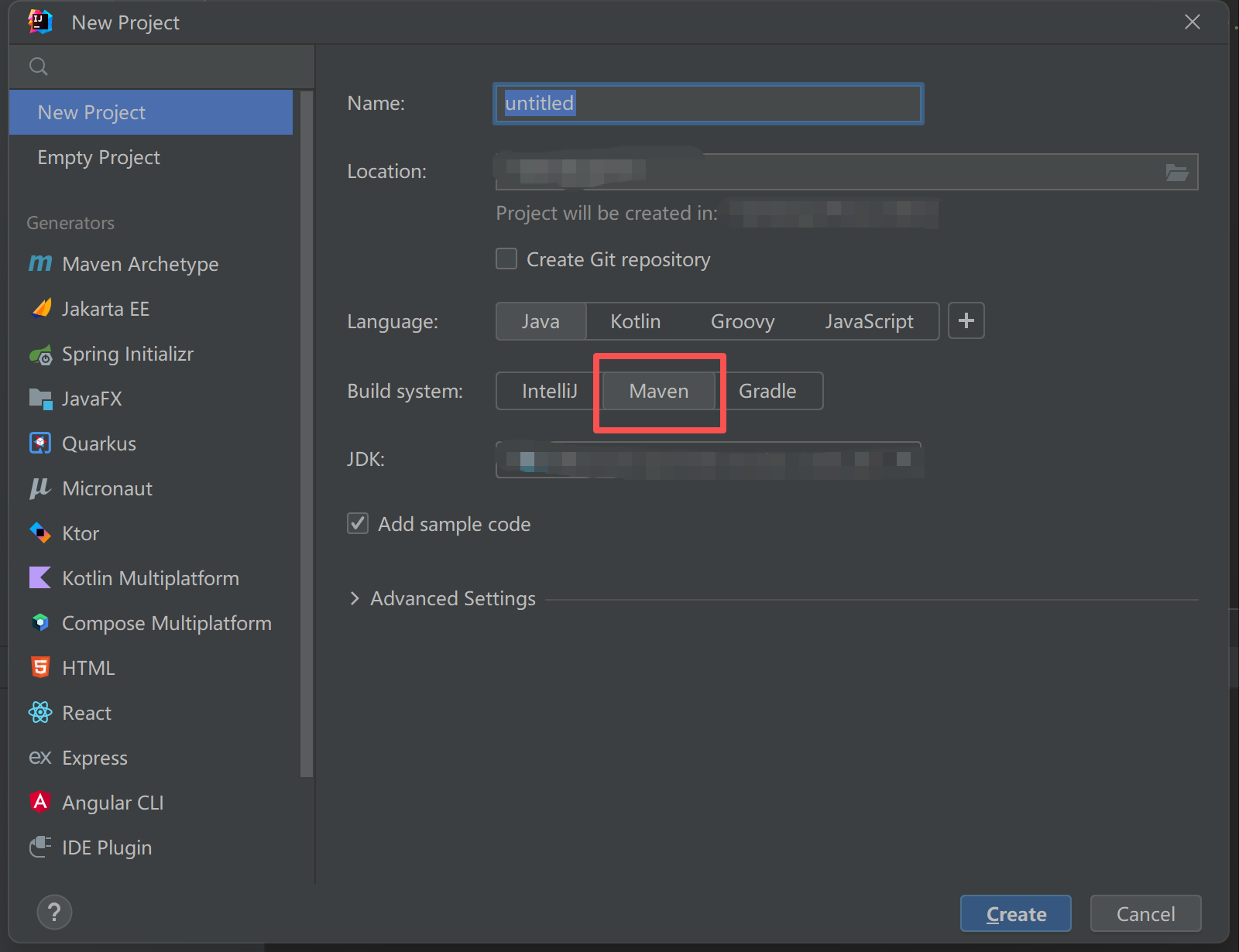Enable Create Git repository checkbox

(x=506, y=259)
